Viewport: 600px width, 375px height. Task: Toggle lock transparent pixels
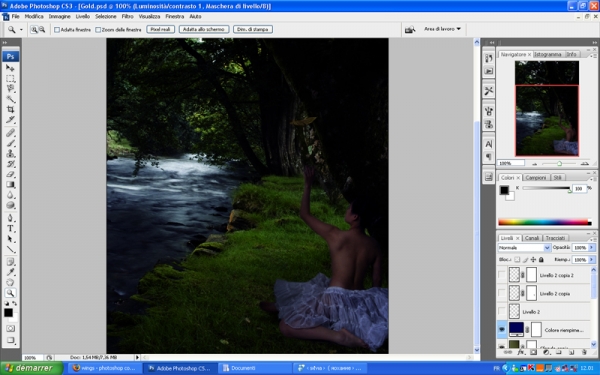coord(517,259)
